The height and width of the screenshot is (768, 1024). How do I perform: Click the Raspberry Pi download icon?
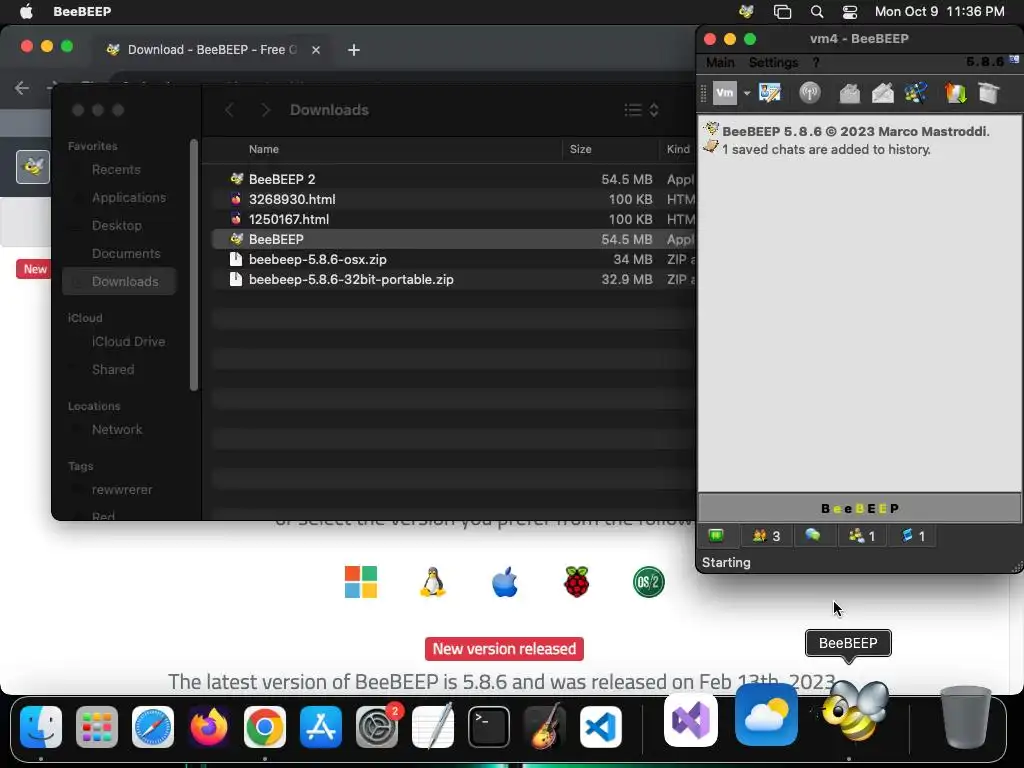[577, 582]
